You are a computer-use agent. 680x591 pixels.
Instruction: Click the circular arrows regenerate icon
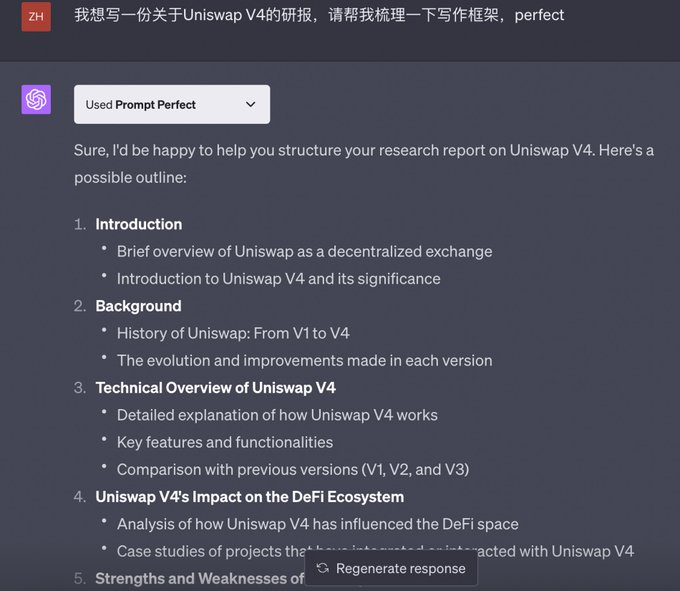click(323, 568)
